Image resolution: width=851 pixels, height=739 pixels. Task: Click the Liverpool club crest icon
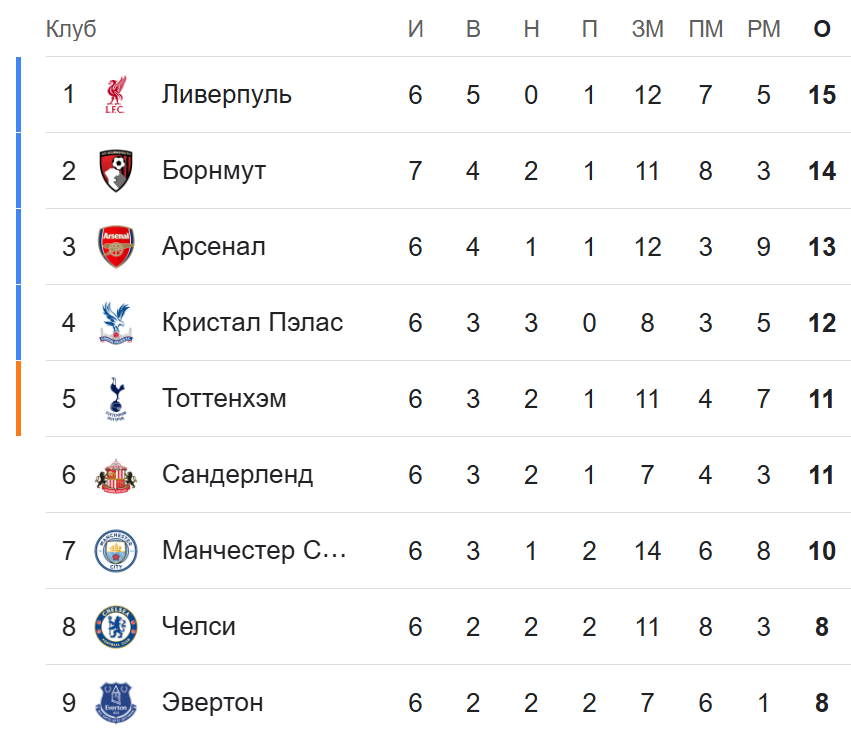(115, 95)
